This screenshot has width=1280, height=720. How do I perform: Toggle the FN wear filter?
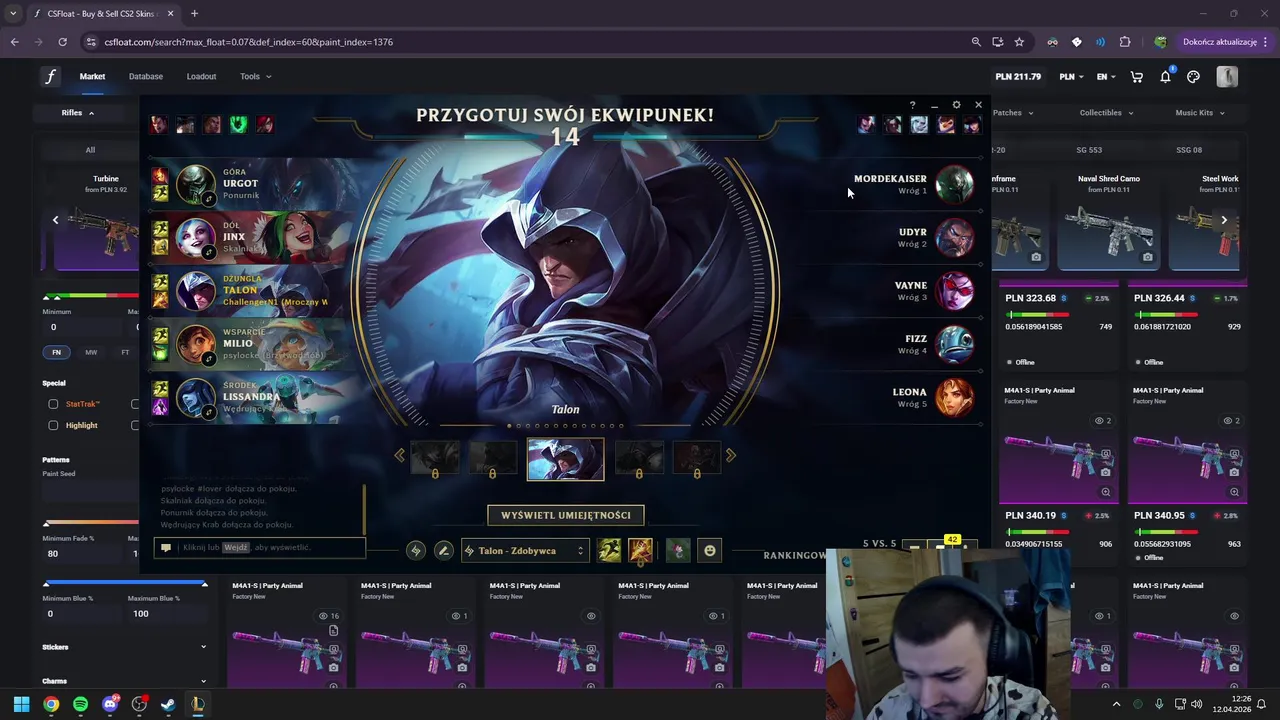56,352
